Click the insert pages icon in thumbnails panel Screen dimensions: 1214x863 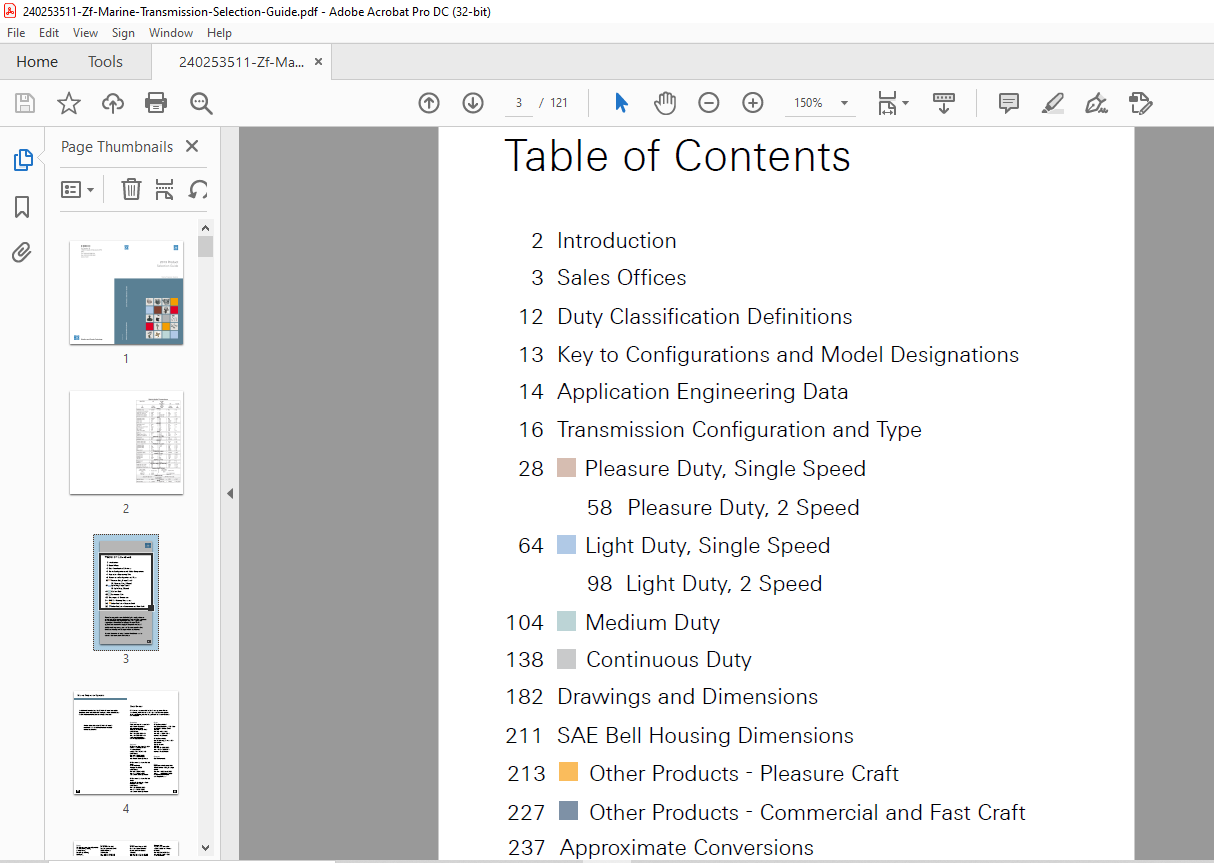coord(165,189)
